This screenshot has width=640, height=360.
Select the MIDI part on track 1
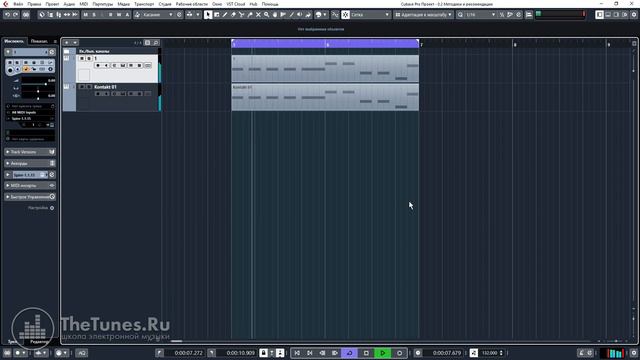(x=325, y=69)
